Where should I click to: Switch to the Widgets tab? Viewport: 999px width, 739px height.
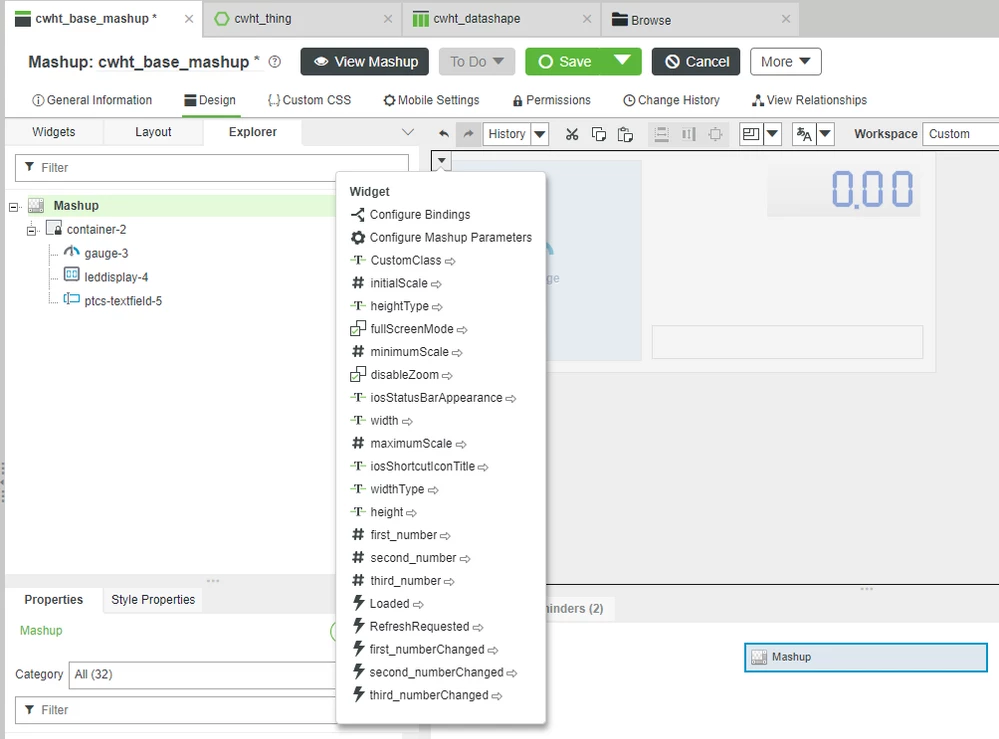[x=54, y=132]
